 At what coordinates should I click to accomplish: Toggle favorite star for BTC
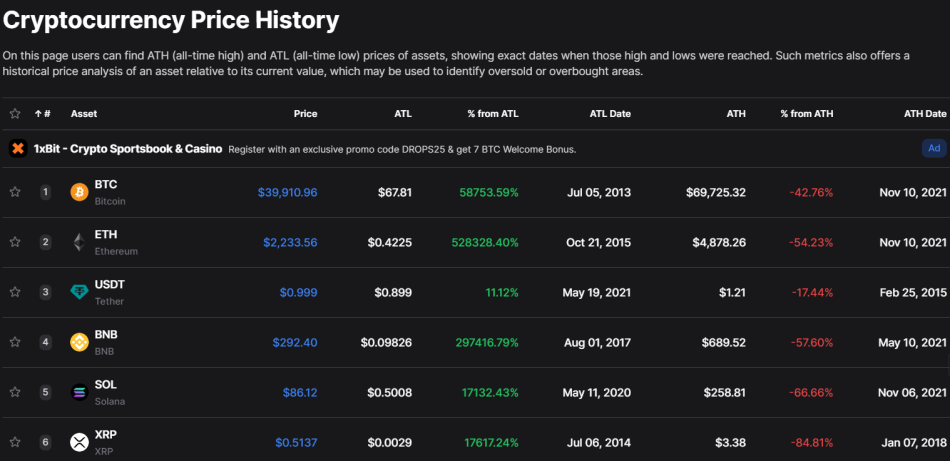point(15,192)
